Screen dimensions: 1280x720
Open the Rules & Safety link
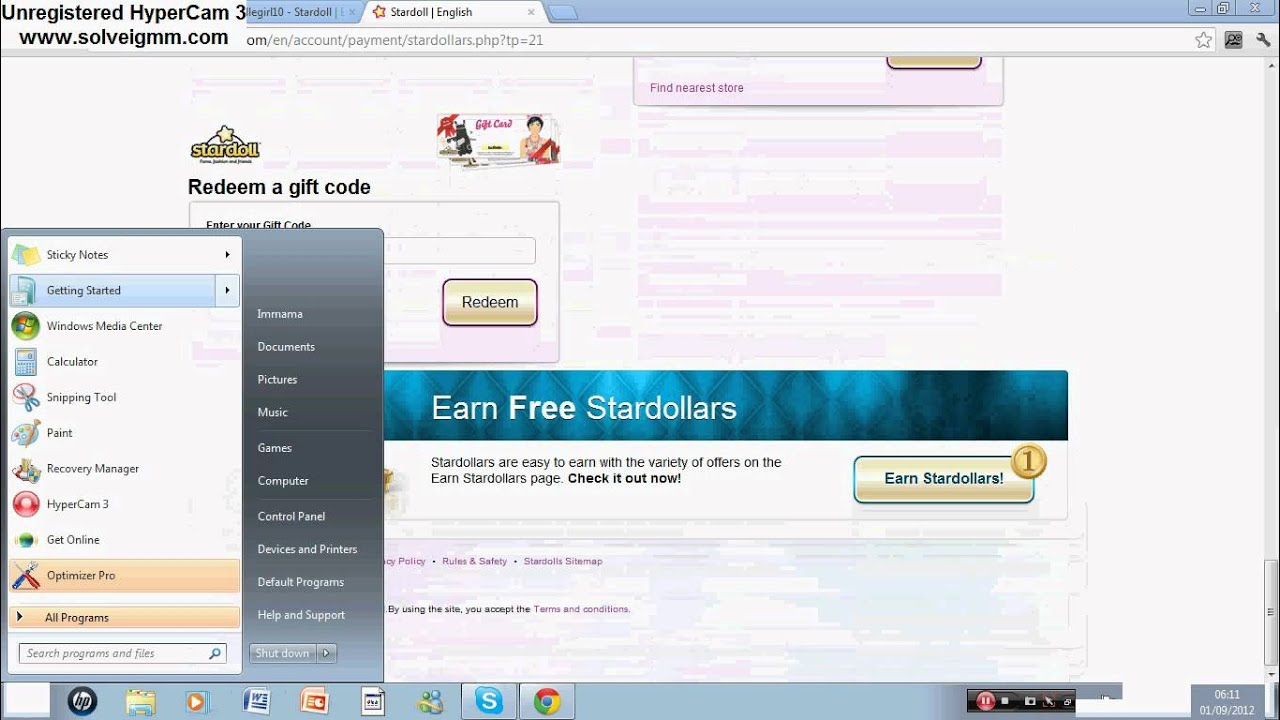click(474, 561)
